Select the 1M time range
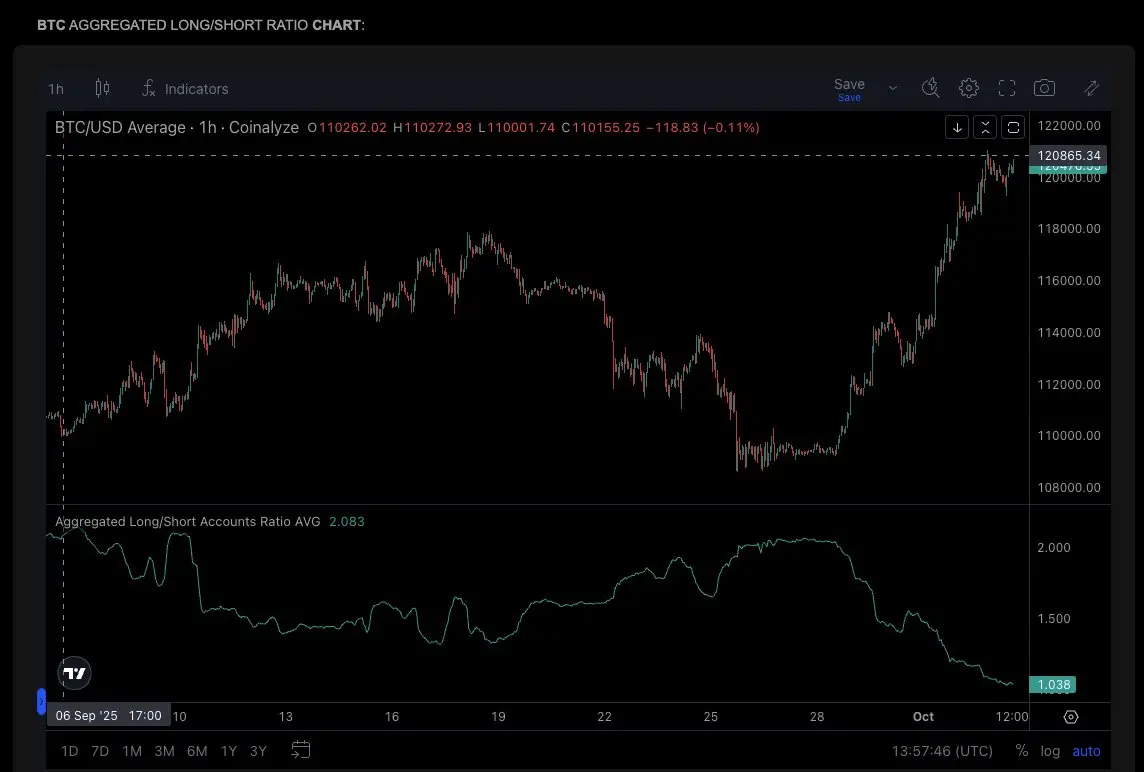This screenshot has width=1144, height=772. tap(132, 751)
